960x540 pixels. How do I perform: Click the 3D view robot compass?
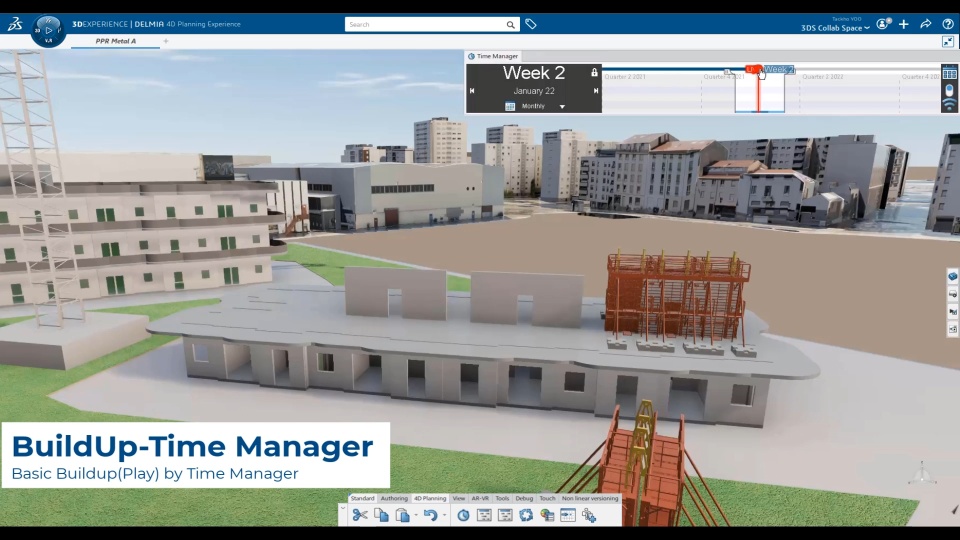tap(921, 473)
